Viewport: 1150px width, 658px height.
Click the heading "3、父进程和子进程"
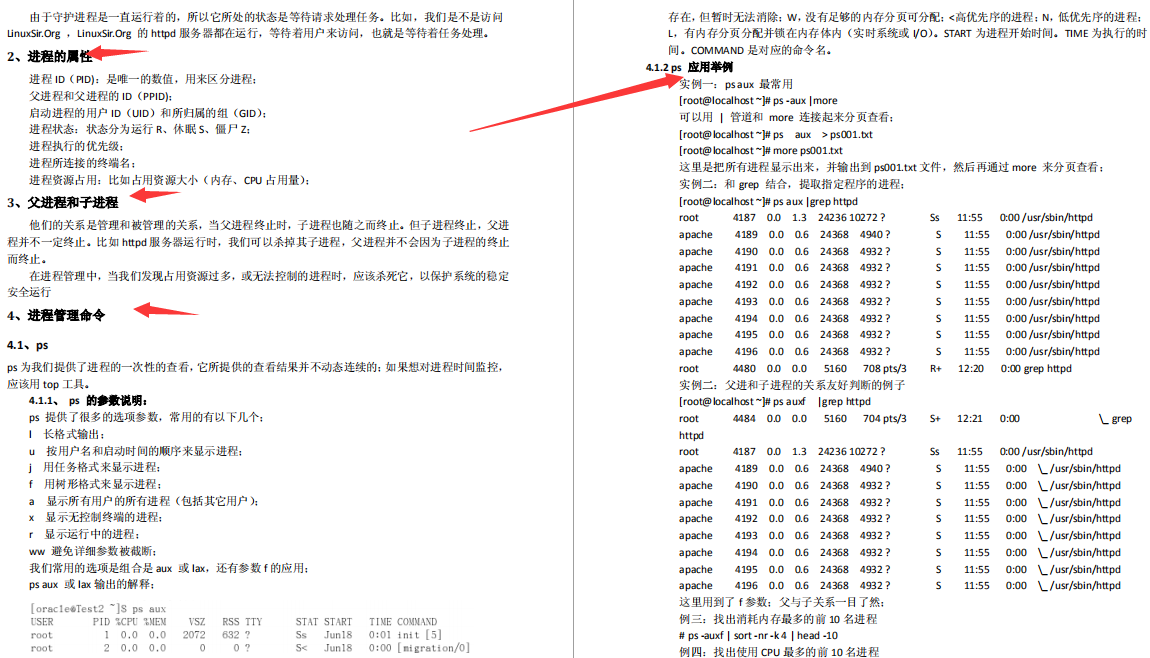point(62,202)
